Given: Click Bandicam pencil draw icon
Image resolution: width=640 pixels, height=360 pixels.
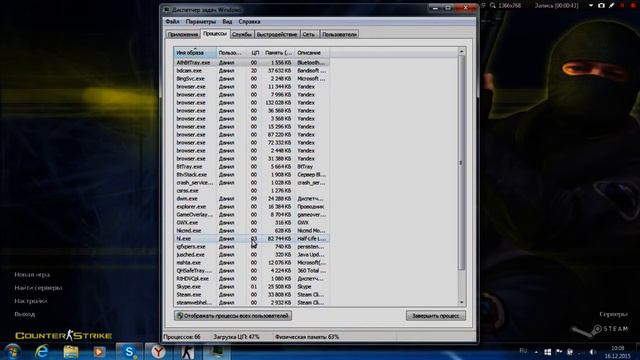Looking at the screenshot, I should click(611, 6).
